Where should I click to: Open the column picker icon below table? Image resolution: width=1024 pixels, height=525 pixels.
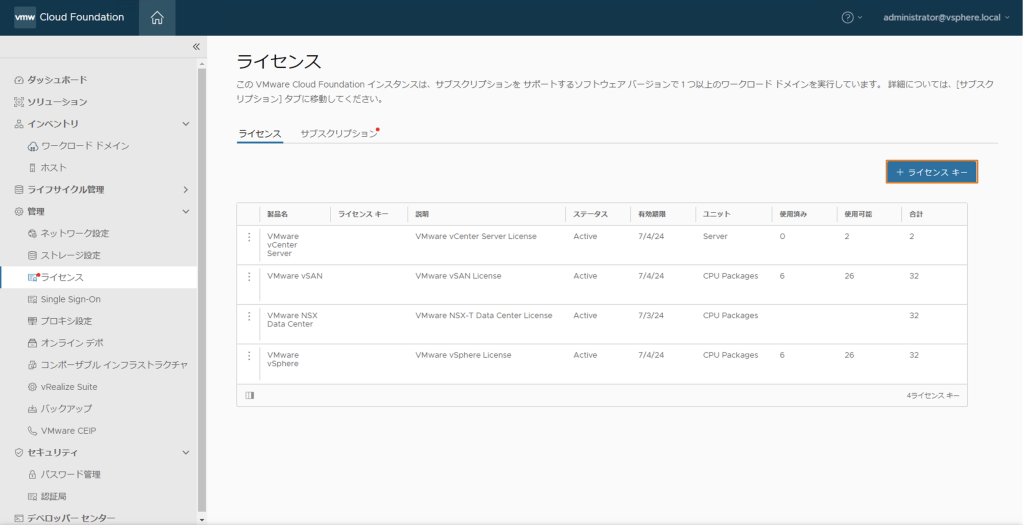(250, 395)
